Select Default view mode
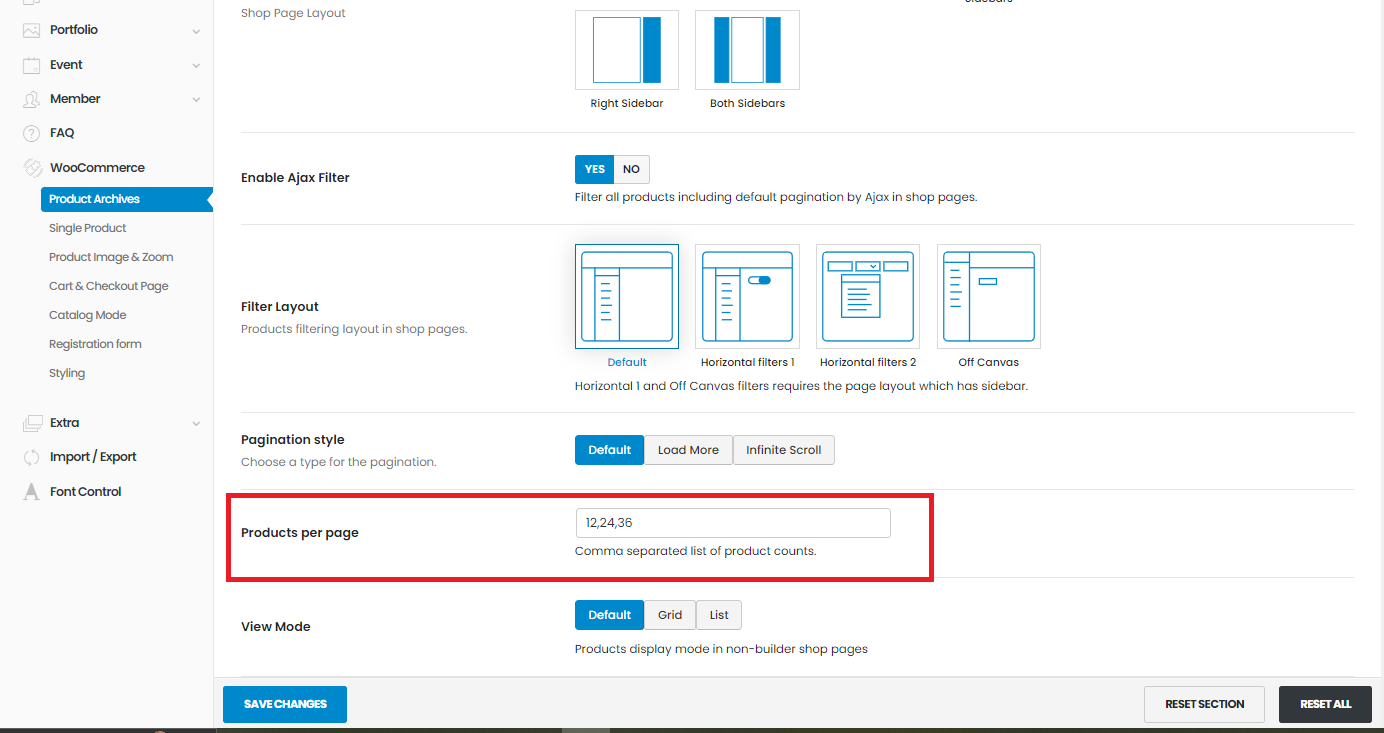The height and width of the screenshot is (733, 1384). [x=609, y=615]
